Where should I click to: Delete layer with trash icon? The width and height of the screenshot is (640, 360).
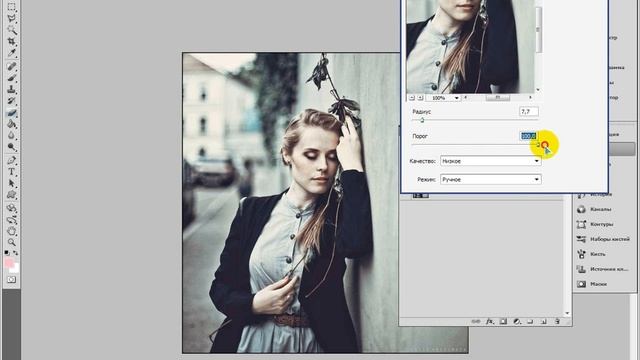point(557,322)
